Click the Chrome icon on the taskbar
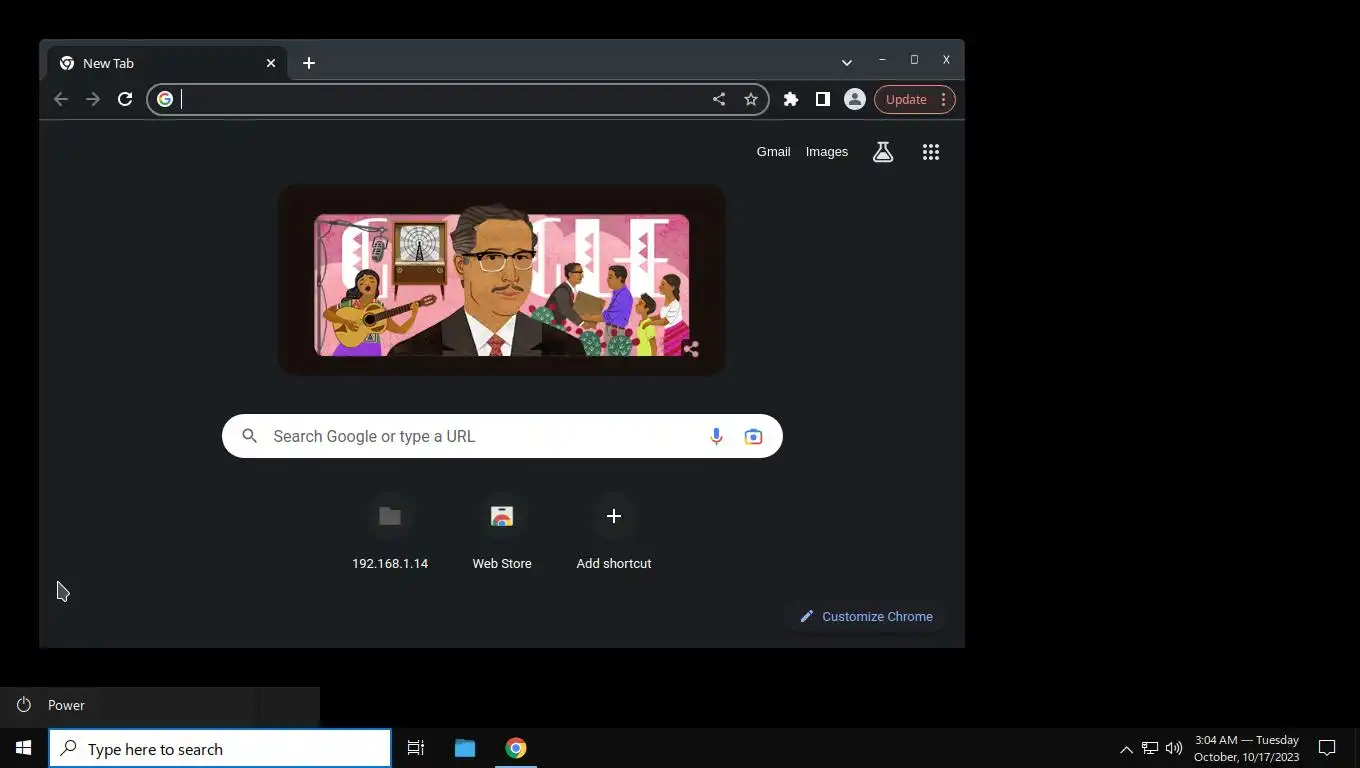The height and width of the screenshot is (768, 1360). point(516,748)
